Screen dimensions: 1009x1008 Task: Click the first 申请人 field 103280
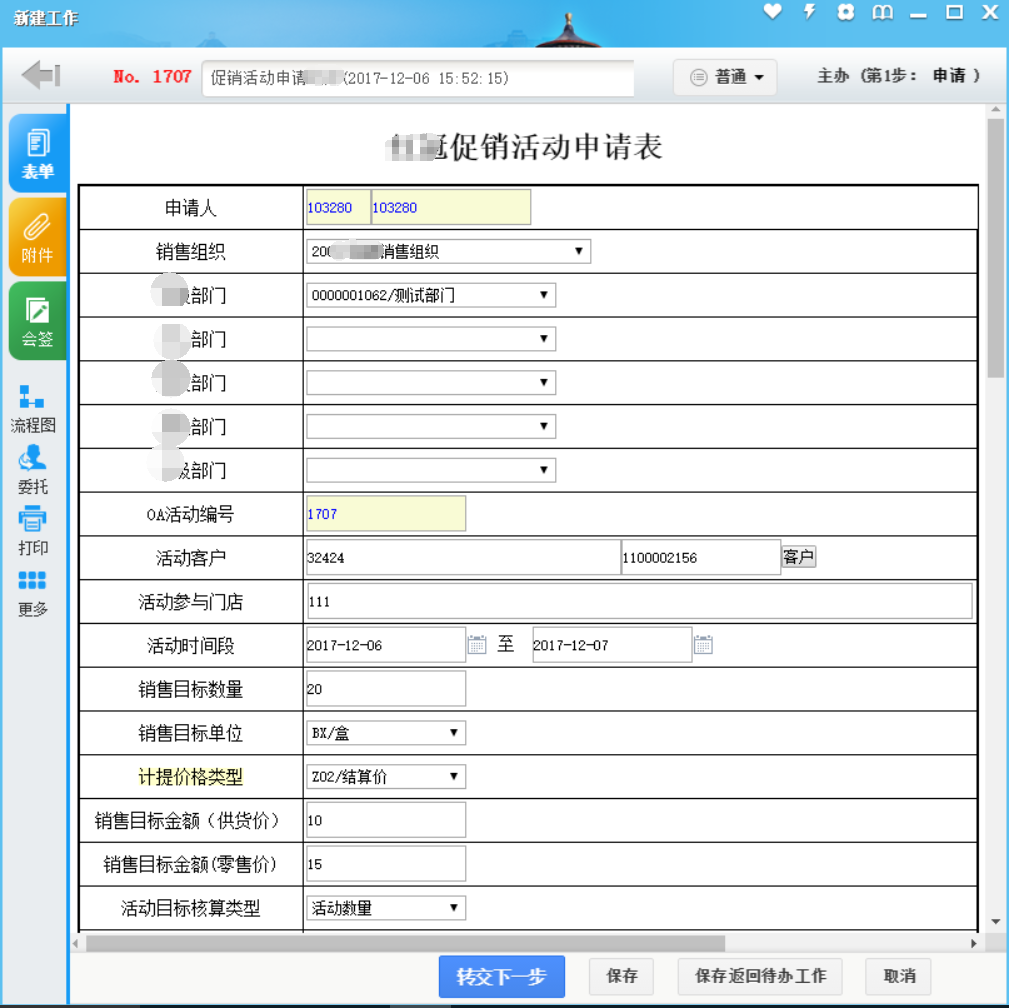pyautogui.click(x=338, y=207)
